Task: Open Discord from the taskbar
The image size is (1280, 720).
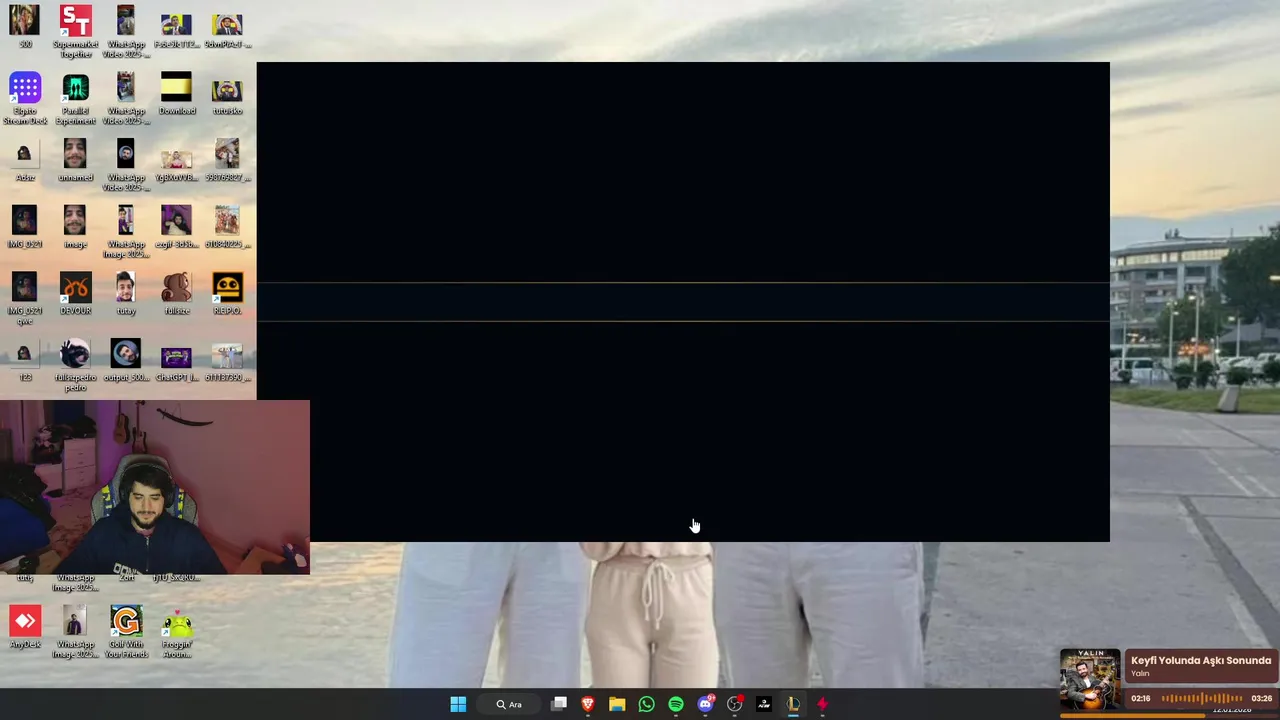Action: pos(705,704)
